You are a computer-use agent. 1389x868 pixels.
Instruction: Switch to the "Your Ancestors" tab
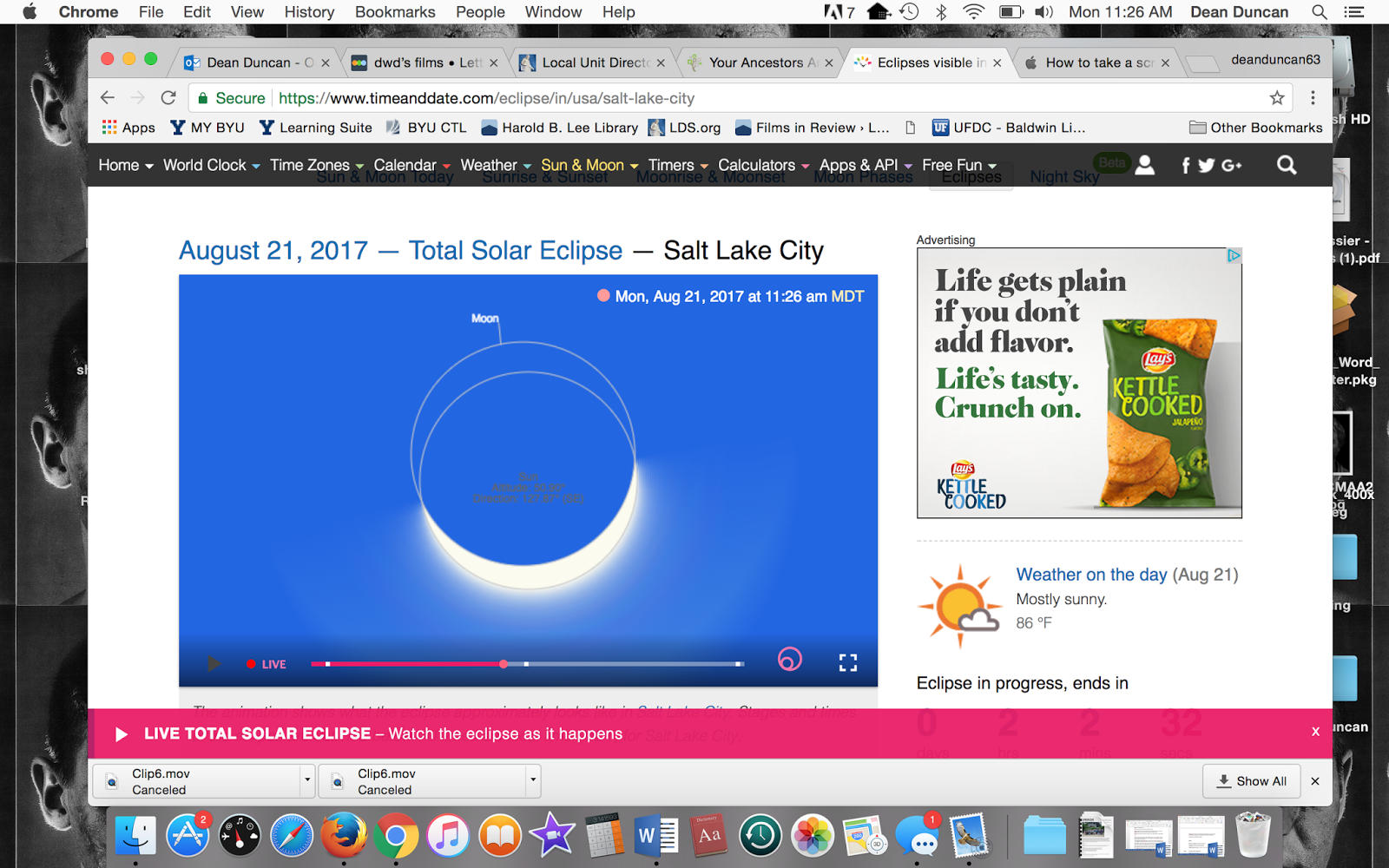[x=760, y=62]
